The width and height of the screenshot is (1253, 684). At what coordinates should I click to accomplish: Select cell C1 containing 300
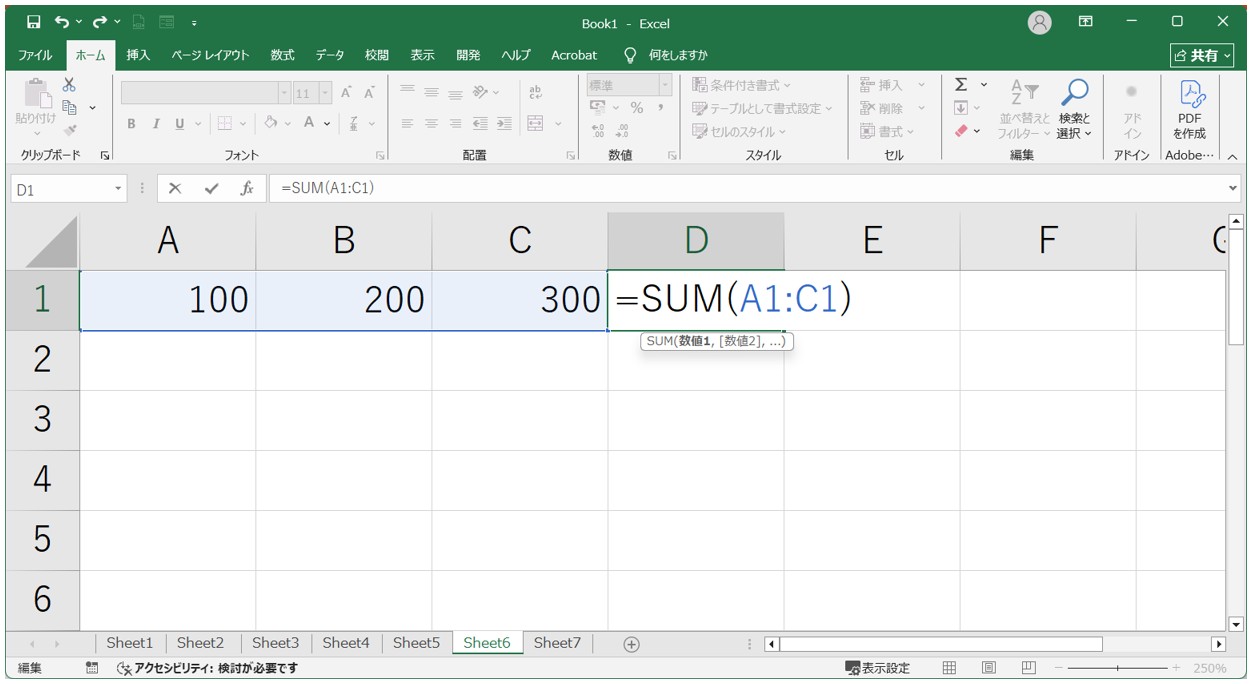click(x=520, y=300)
